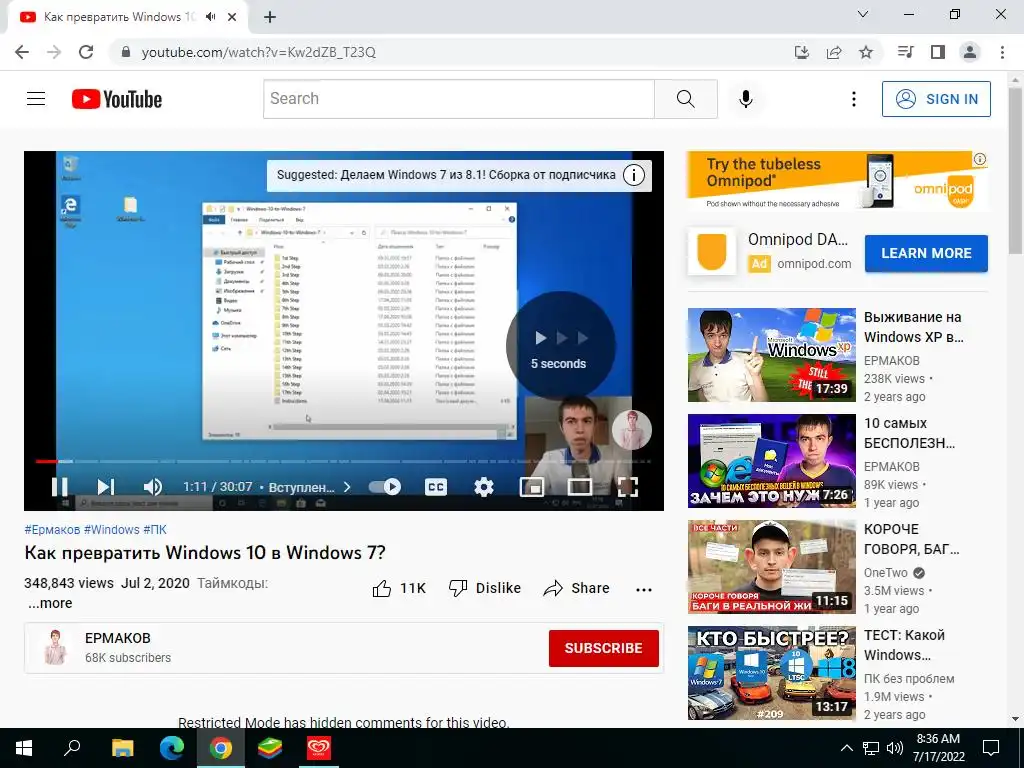Subscribe to ЕРМАКОВ channel

[603, 648]
